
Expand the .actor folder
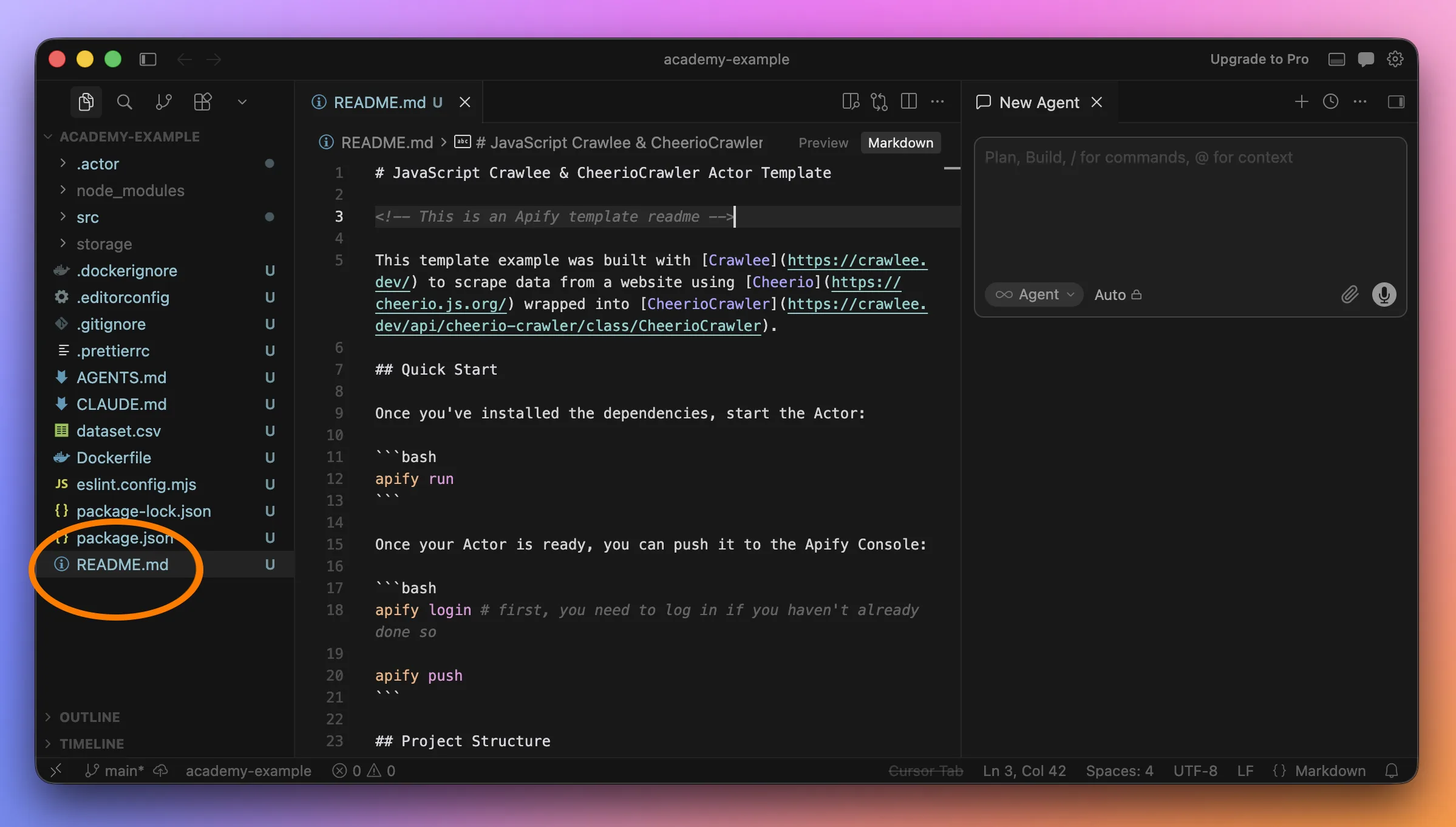[165, 163]
